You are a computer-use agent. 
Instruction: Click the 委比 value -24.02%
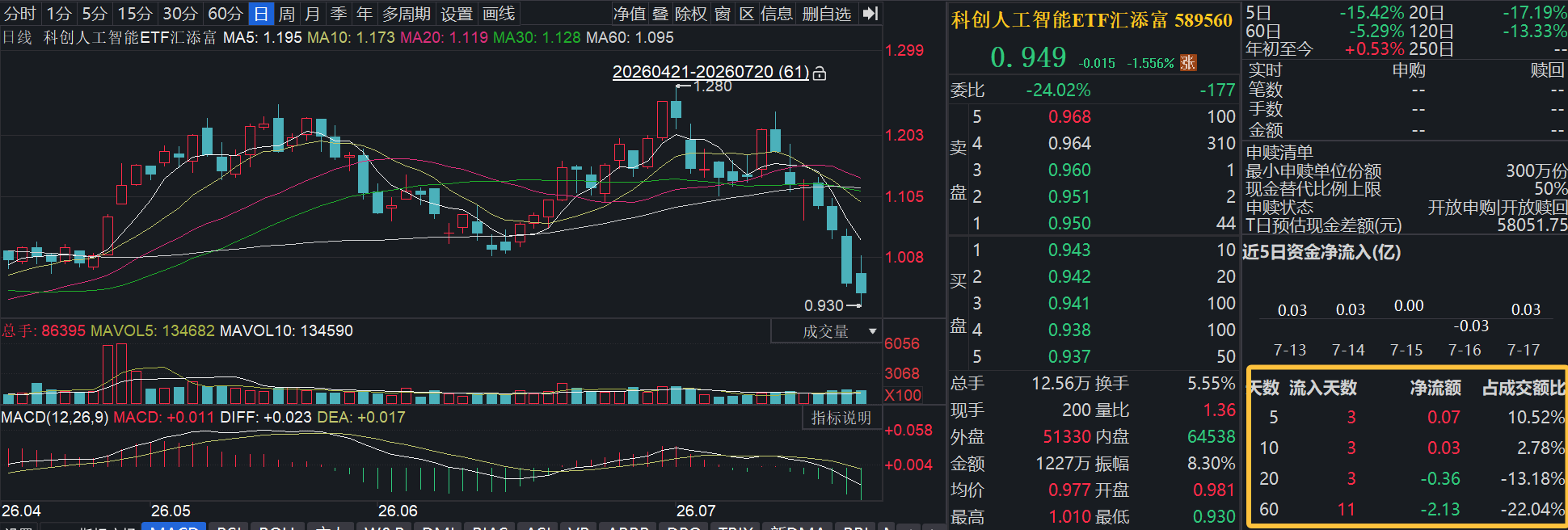(x=1058, y=90)
